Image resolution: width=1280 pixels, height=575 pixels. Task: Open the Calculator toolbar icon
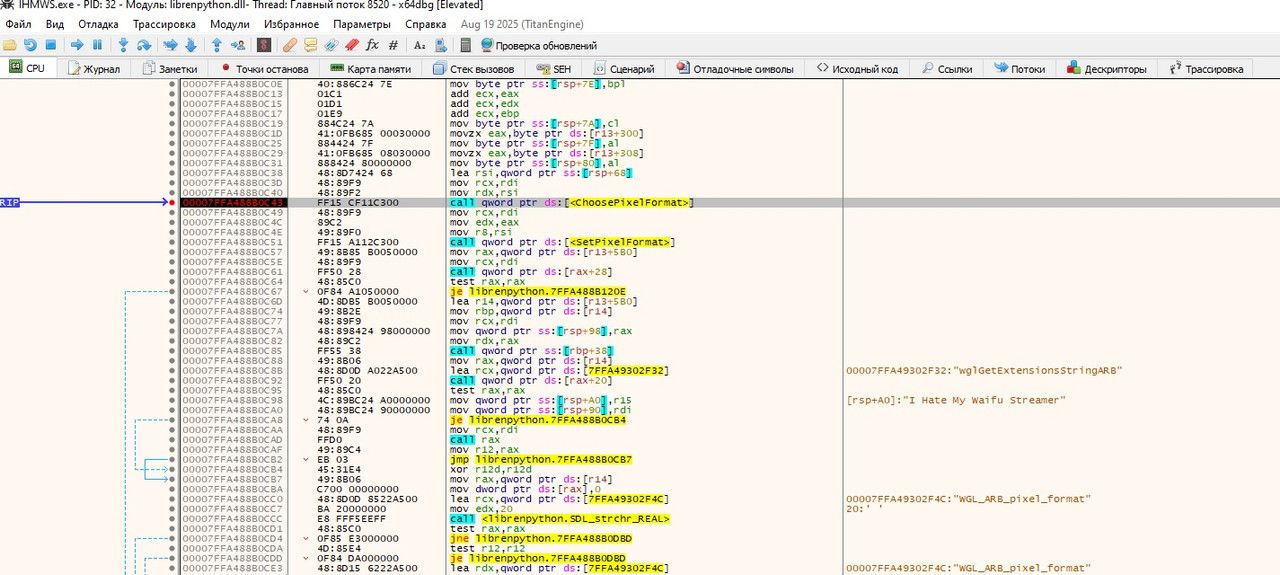point(466,45)
